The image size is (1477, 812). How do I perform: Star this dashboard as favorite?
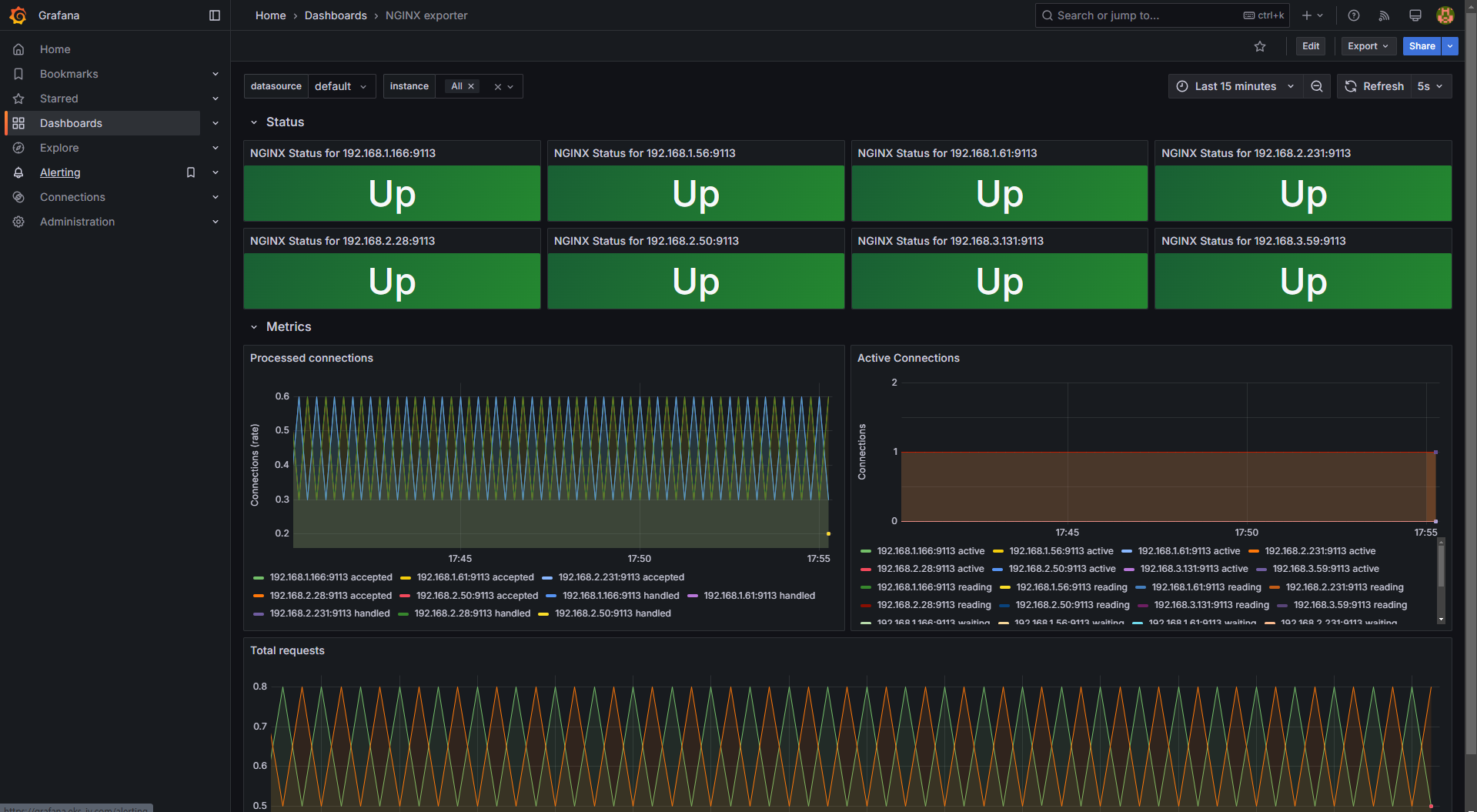[1260, 46]
